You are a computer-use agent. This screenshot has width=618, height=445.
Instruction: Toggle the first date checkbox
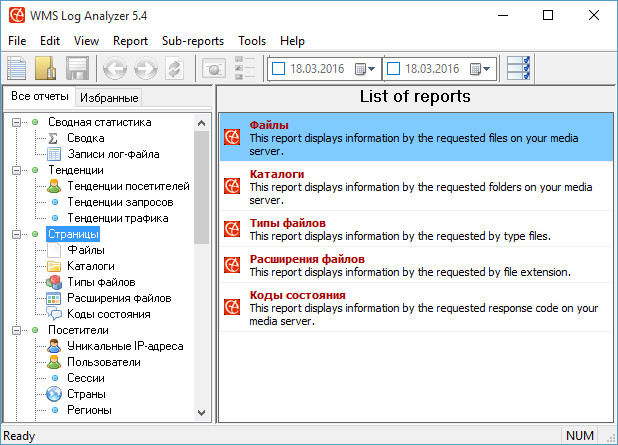click(x=277, y=69)
